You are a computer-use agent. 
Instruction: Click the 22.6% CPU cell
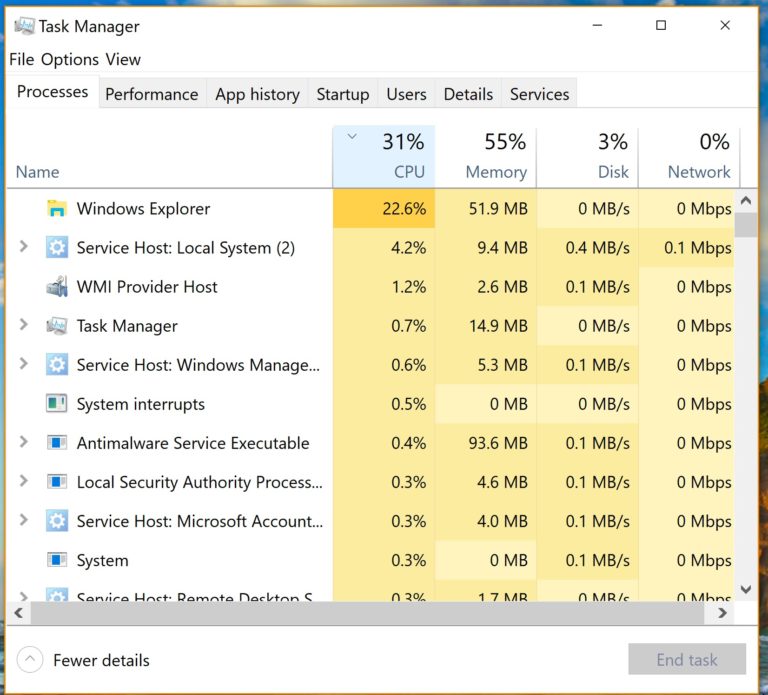click(384, 209)
